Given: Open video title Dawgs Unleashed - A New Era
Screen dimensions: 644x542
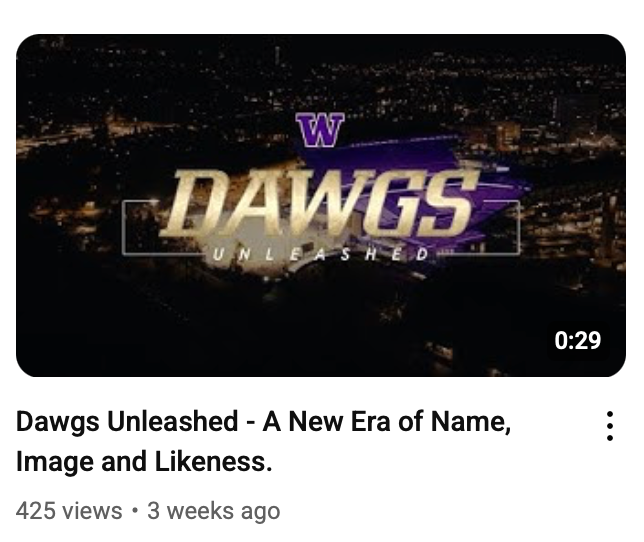Looking at the screenshot, I should [x=263, y=441].
